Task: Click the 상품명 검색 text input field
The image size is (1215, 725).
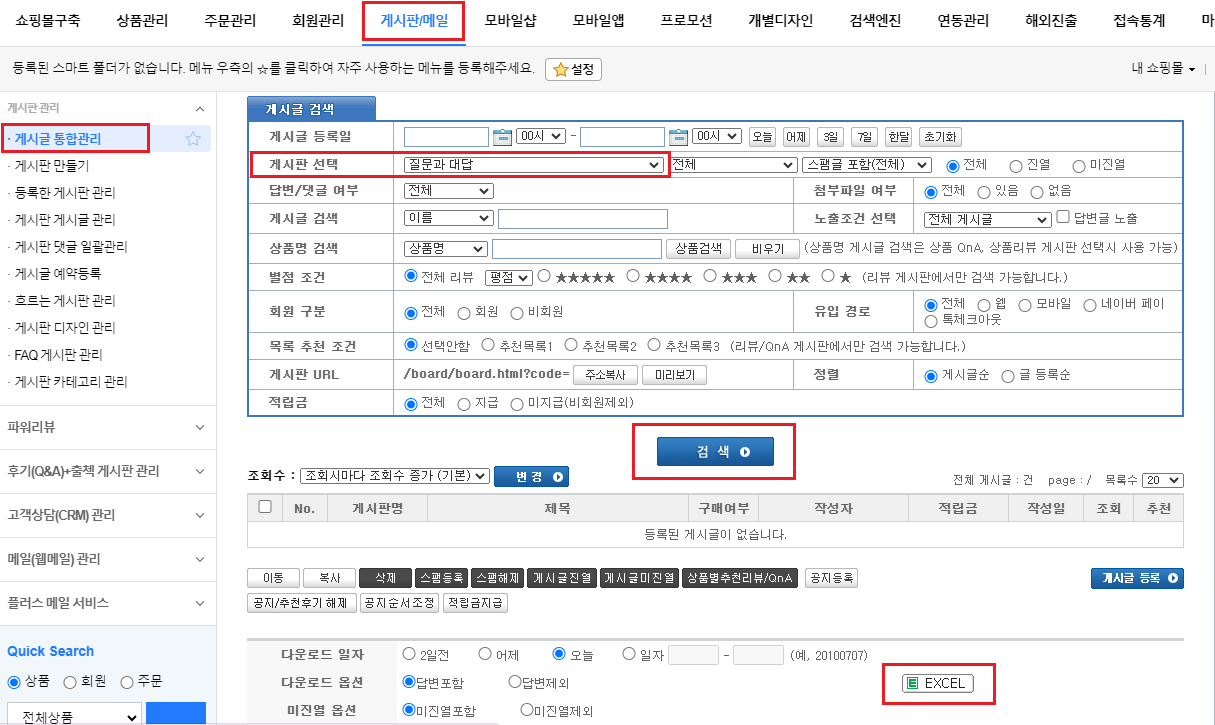Action: (x=577, y=248)
